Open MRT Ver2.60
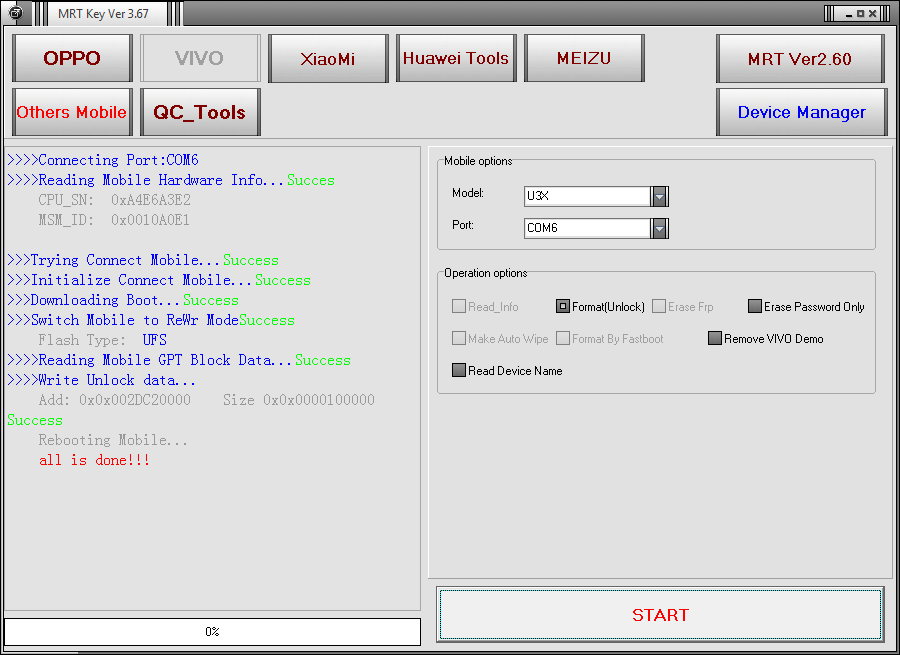This screenshot has width=900, height=655. point(800,58)
